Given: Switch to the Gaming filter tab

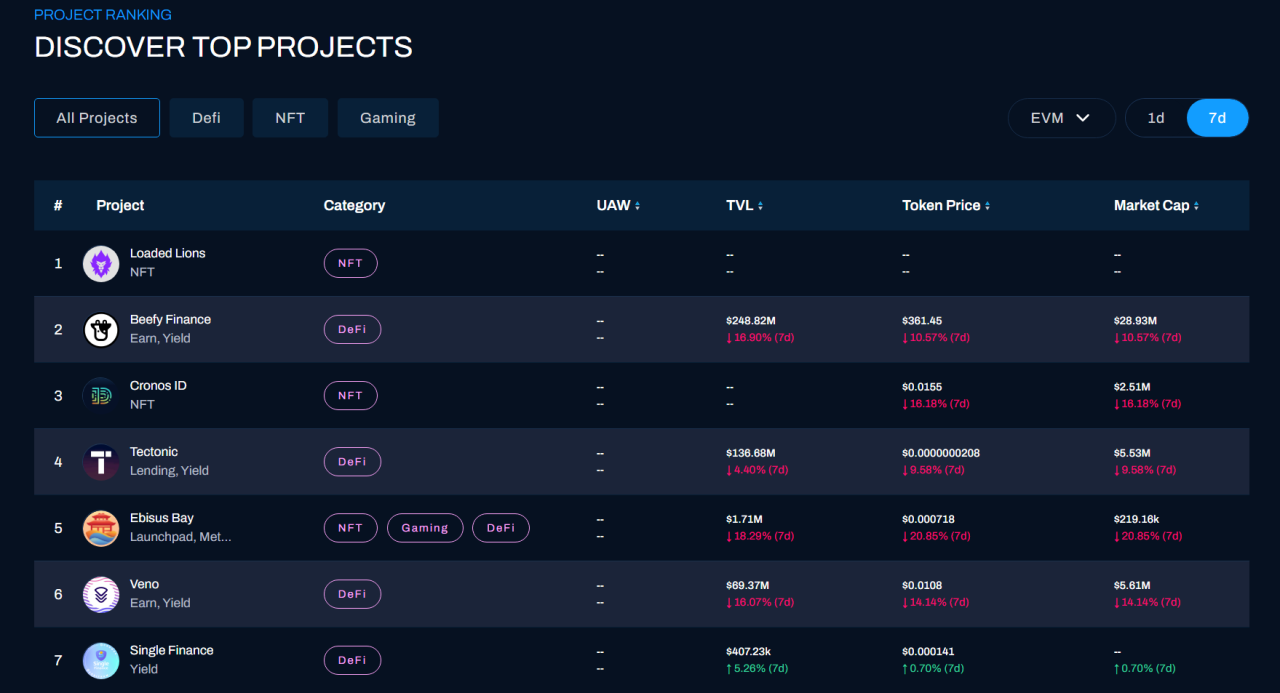Looking at the screenshot, I should (x=387, y=118).
